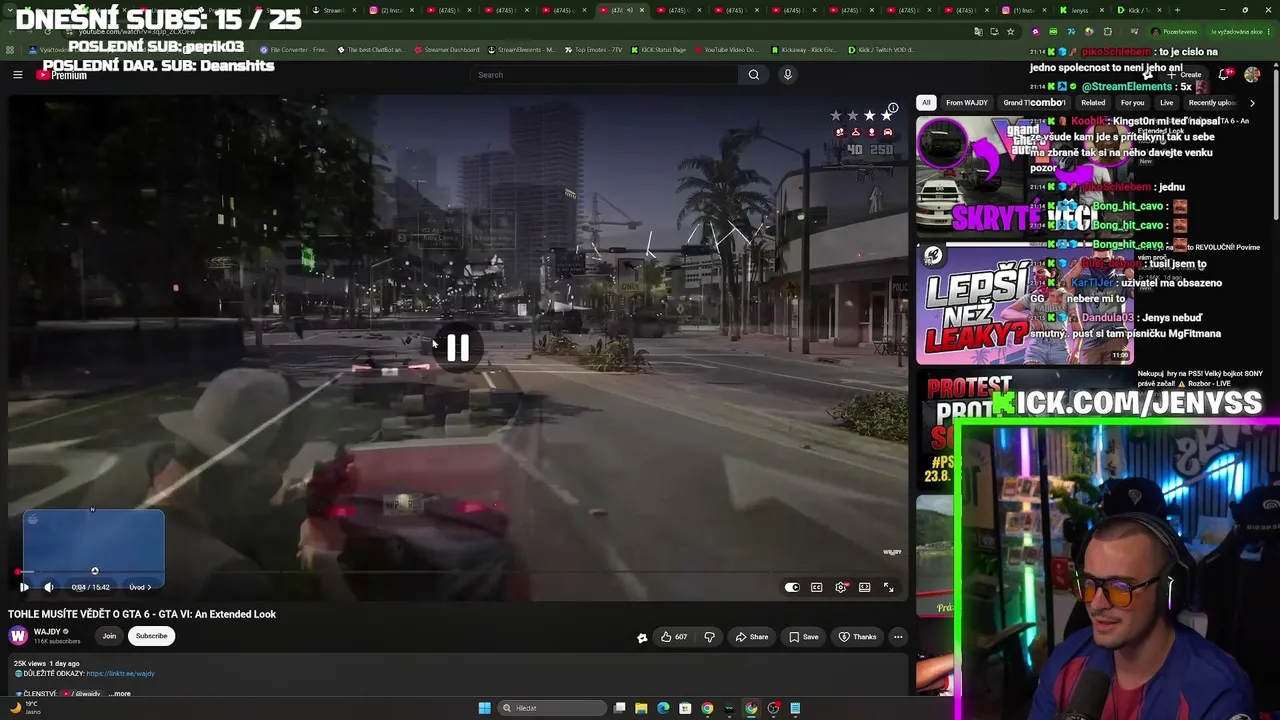Open the LEPŠÍ NEŽ LEAKY video thumbnail
This screenshot has height=720, width=1280.
point(1024,305)
